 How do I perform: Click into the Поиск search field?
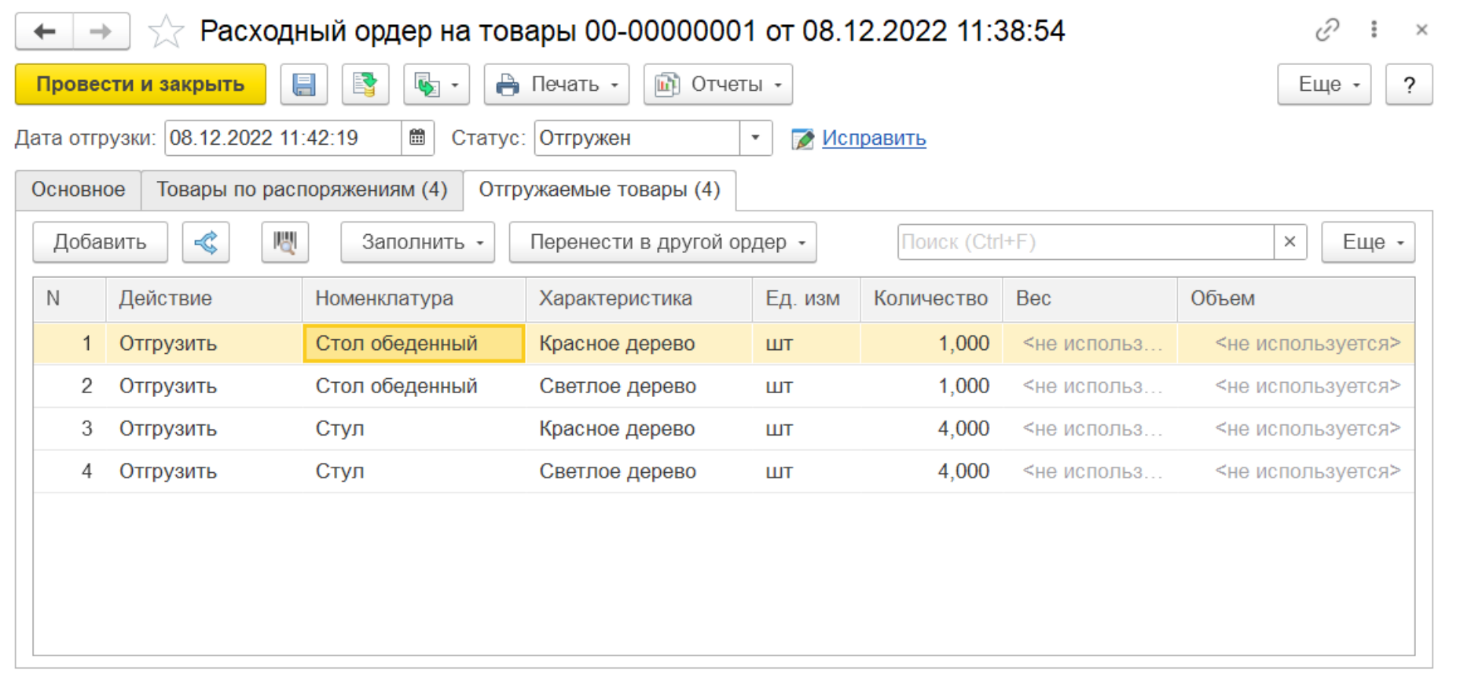pos(1084,242)
